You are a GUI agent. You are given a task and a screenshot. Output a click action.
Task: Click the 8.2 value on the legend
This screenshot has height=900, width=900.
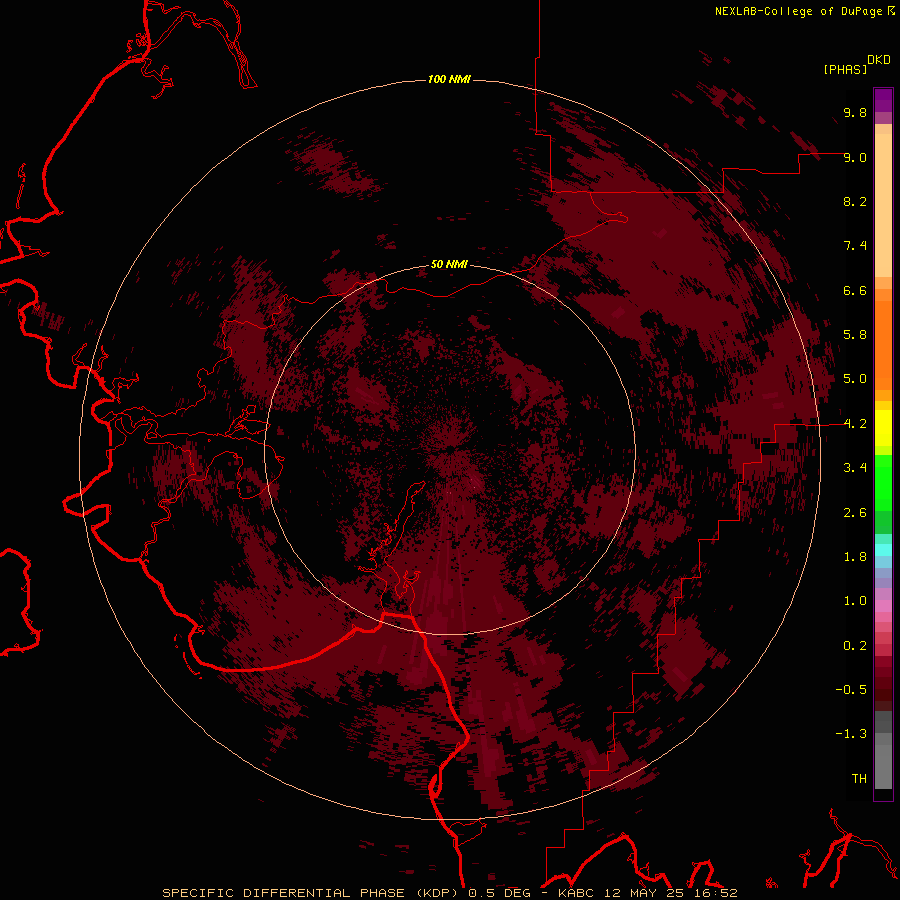pos(855,201)
